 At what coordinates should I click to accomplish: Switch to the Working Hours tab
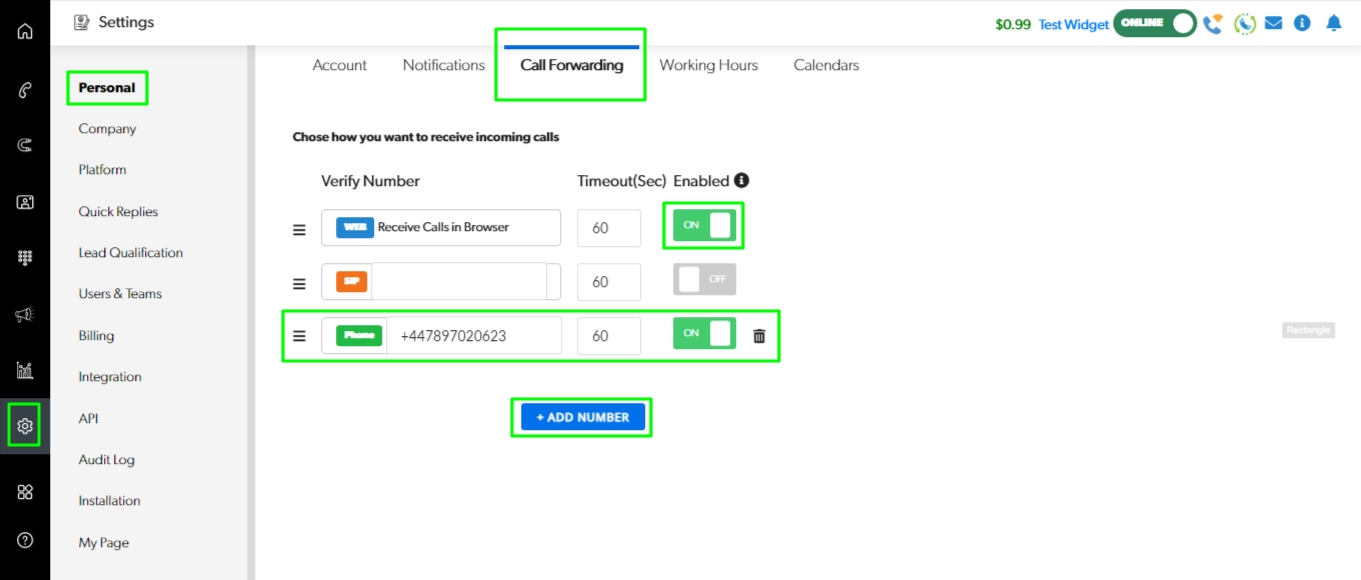(x=708, y=65)
